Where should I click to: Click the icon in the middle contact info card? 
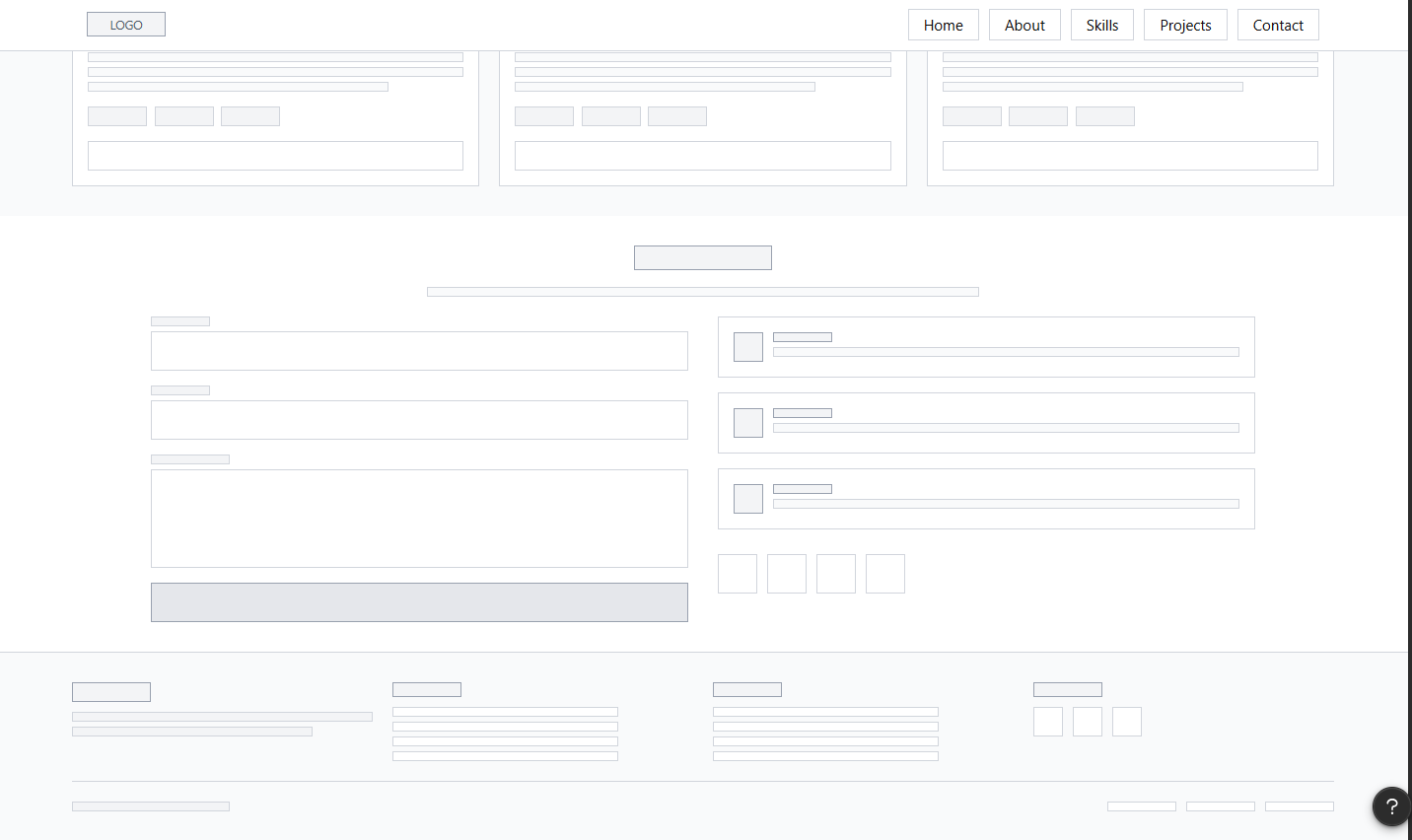click(x=748, y=423)
